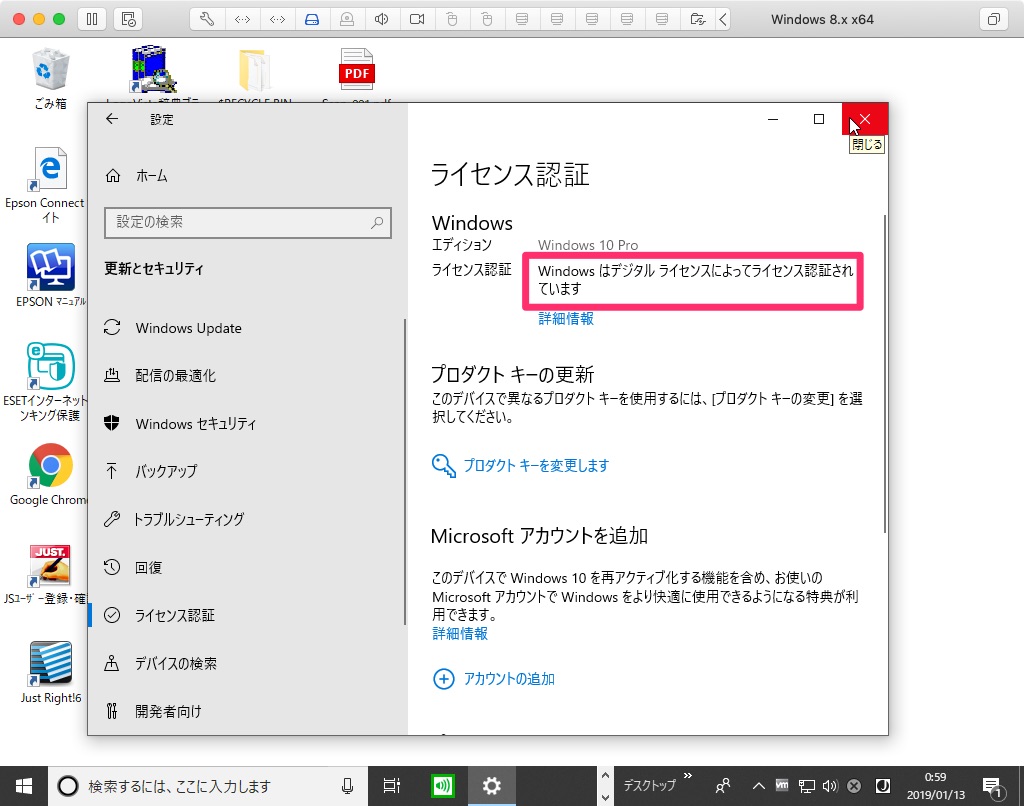Expand the デスクトップ toolbar double chevron

[x=688, y=776]
